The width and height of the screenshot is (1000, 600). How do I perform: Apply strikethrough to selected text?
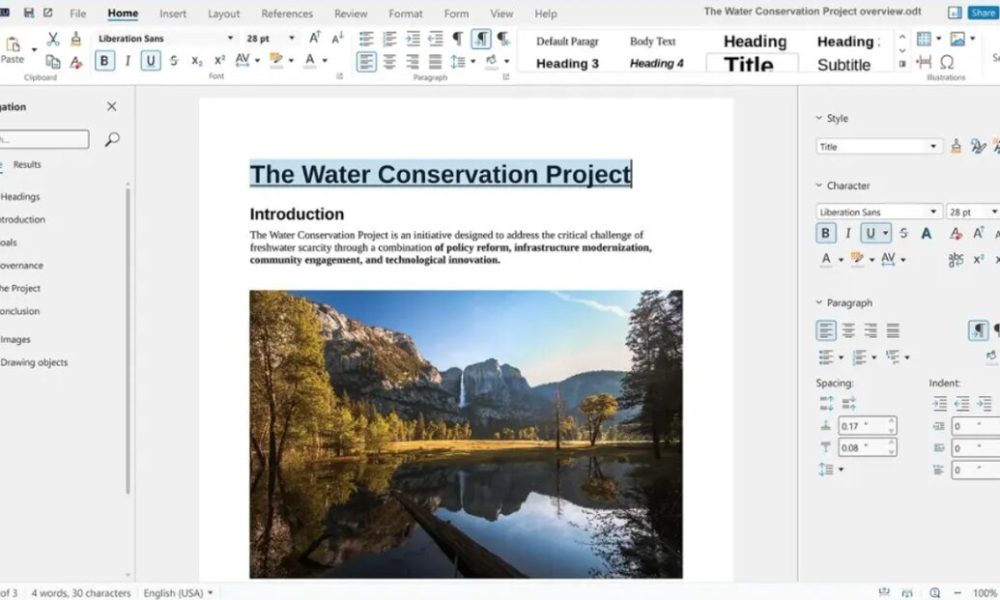point(173,60)
